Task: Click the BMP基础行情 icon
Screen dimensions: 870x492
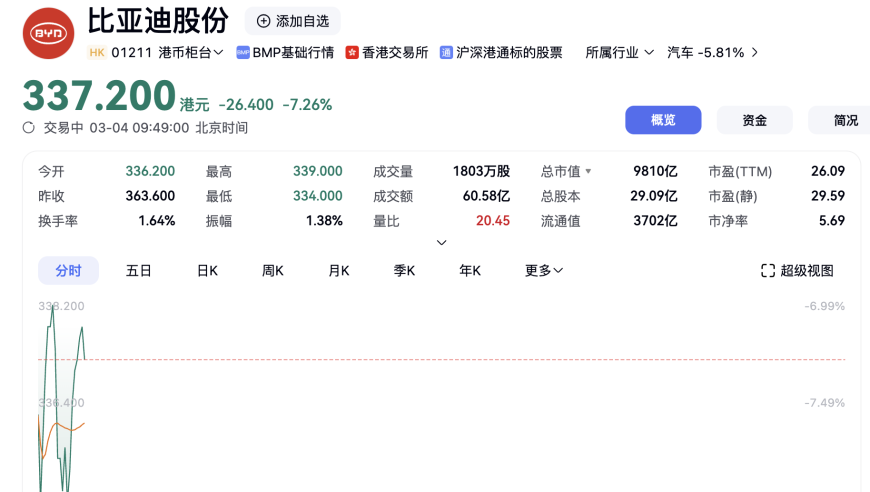Action: 243,53
